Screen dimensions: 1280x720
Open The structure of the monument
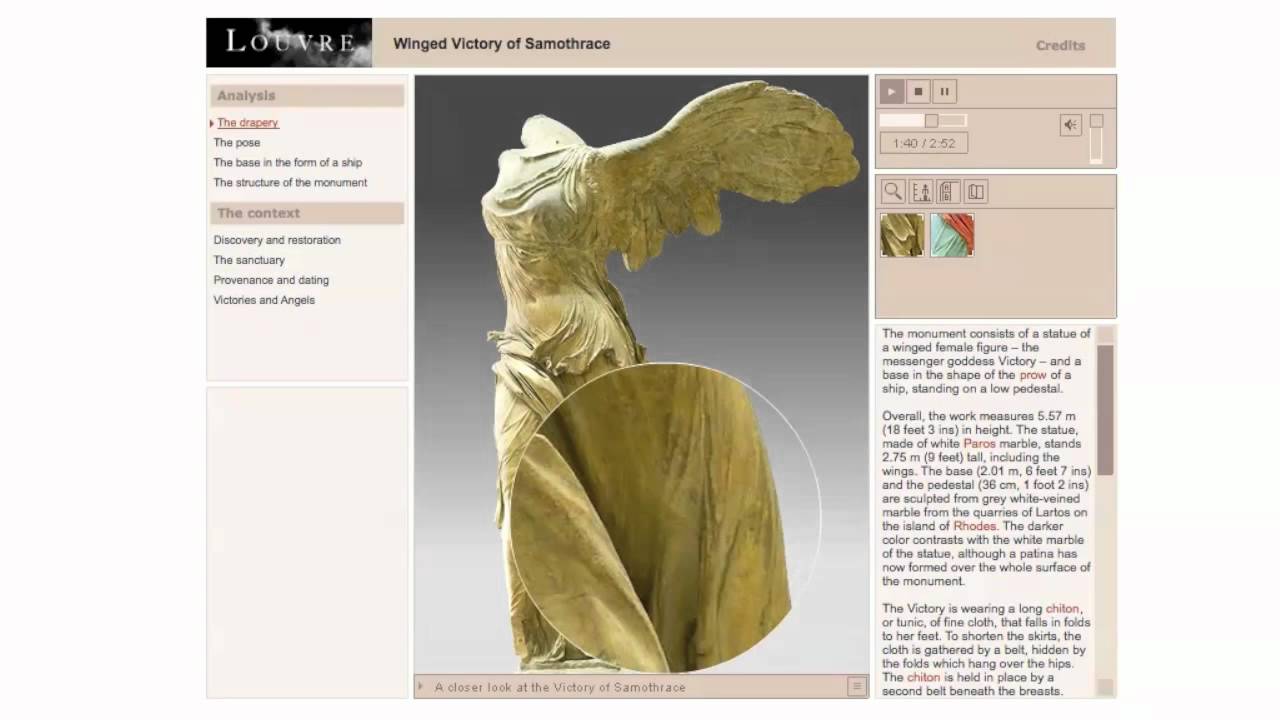tap(290, 183)
